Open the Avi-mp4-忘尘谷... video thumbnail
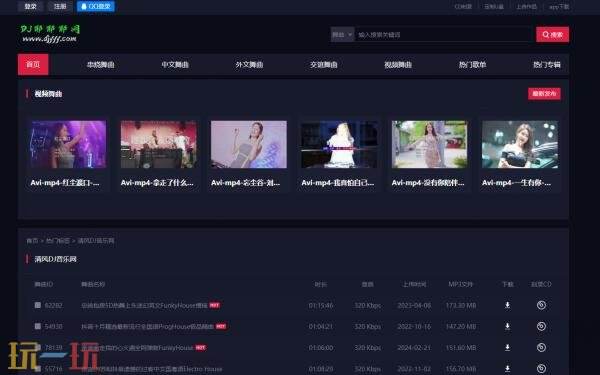 pyautogui.click(x=249, y=144)
